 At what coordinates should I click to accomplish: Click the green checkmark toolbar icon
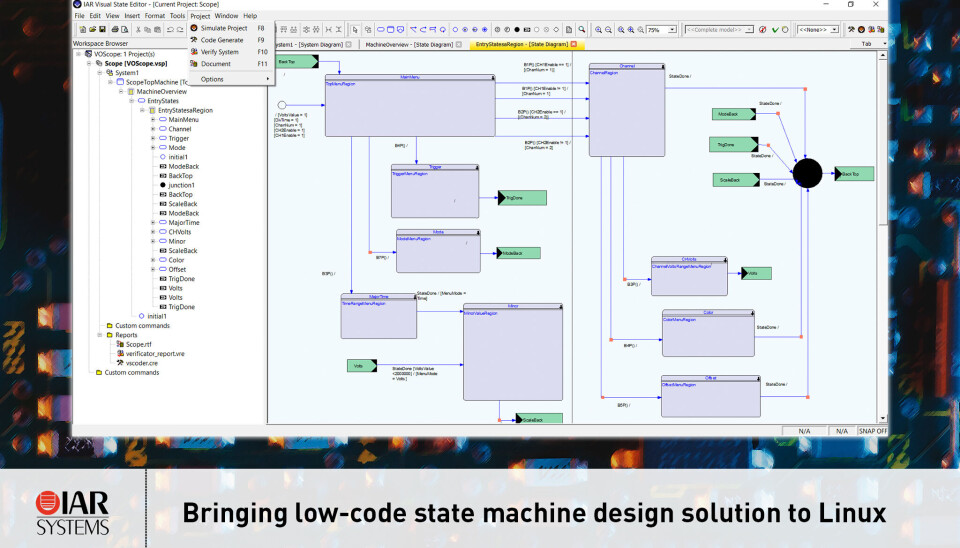click(x=775, y=29)
